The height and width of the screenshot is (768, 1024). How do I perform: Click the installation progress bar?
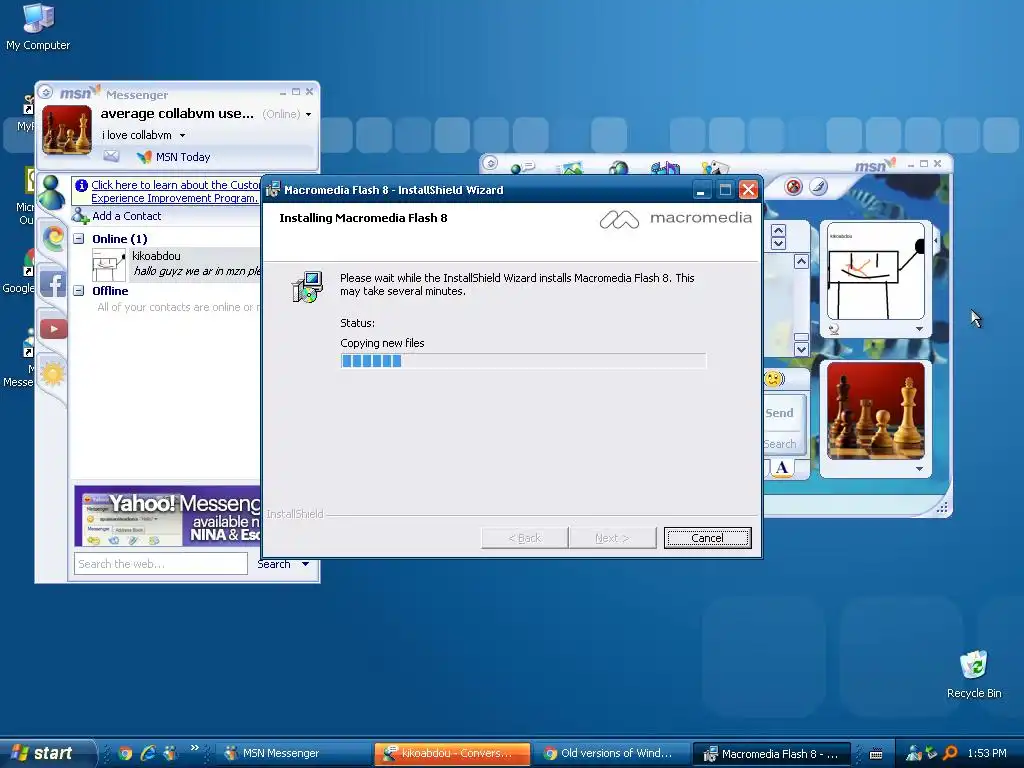point(523,360)
